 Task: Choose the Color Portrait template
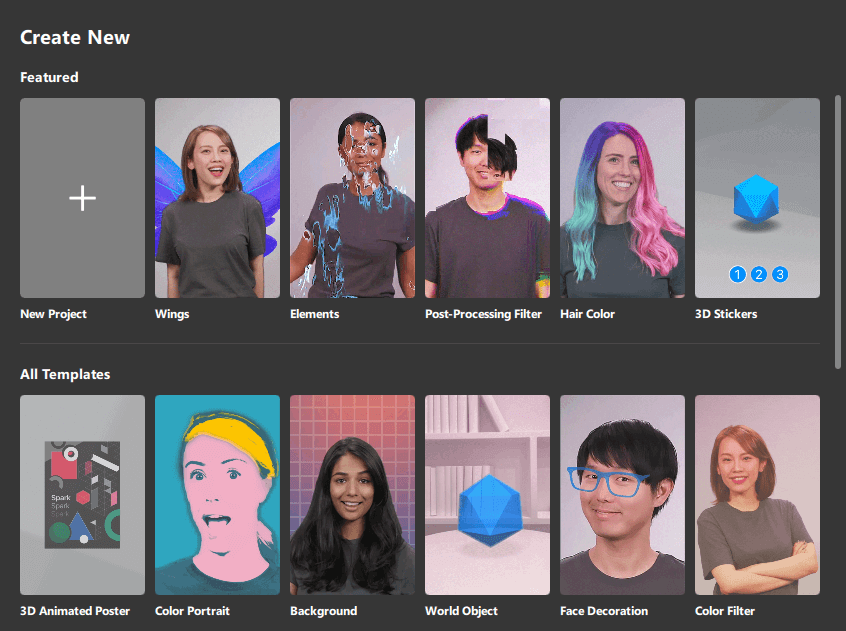click(217, 495)
